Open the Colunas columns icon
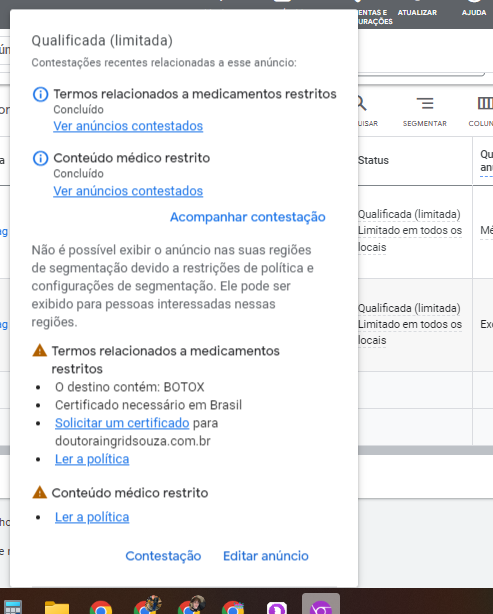The image size is (493, 614). point(485,104)
